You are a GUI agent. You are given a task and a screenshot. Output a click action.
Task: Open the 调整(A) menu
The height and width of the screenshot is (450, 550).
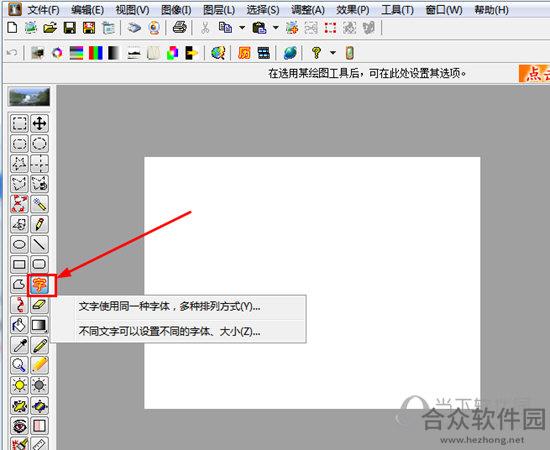point(308,10)
